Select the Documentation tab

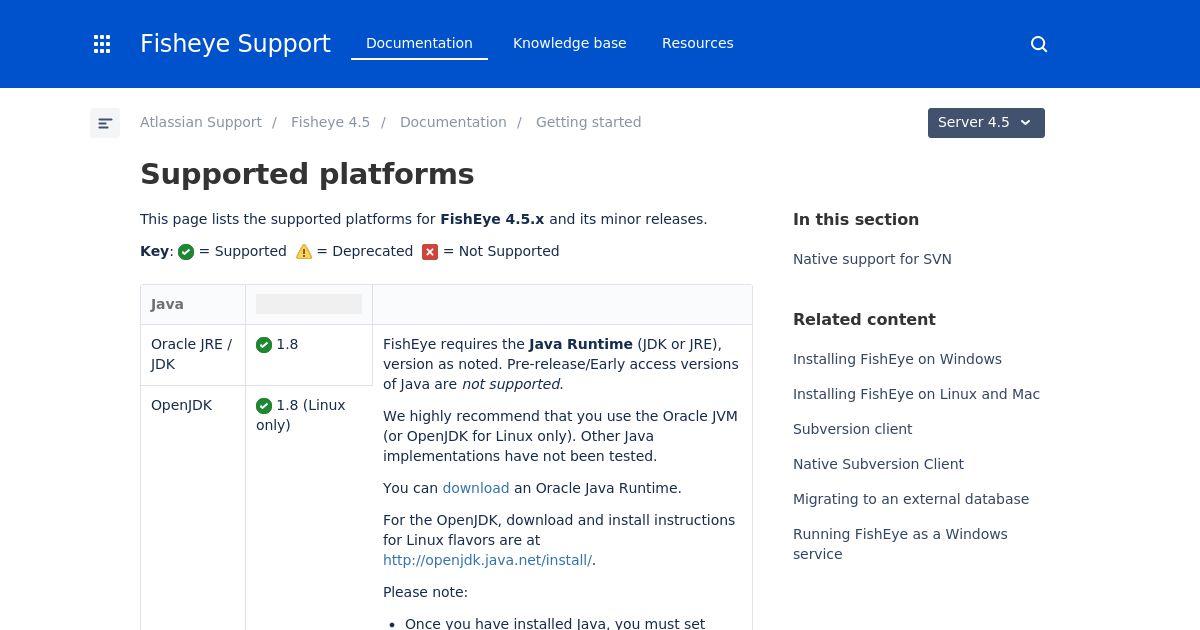pos(419,43)
